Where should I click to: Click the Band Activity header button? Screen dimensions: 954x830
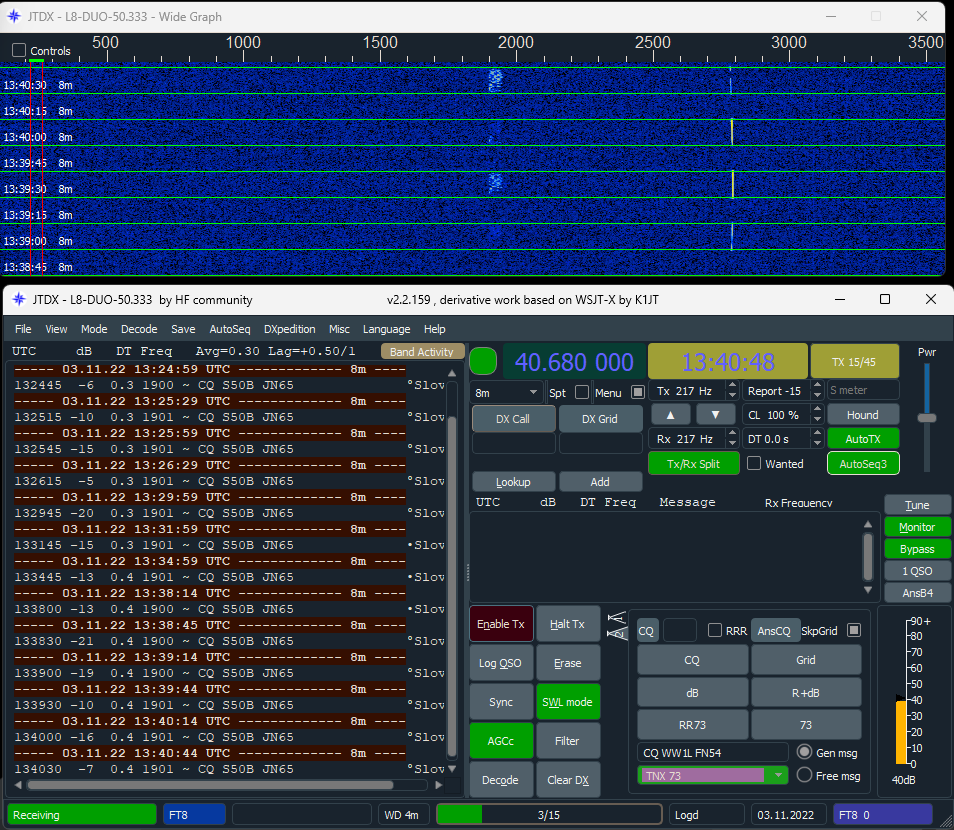422,352
